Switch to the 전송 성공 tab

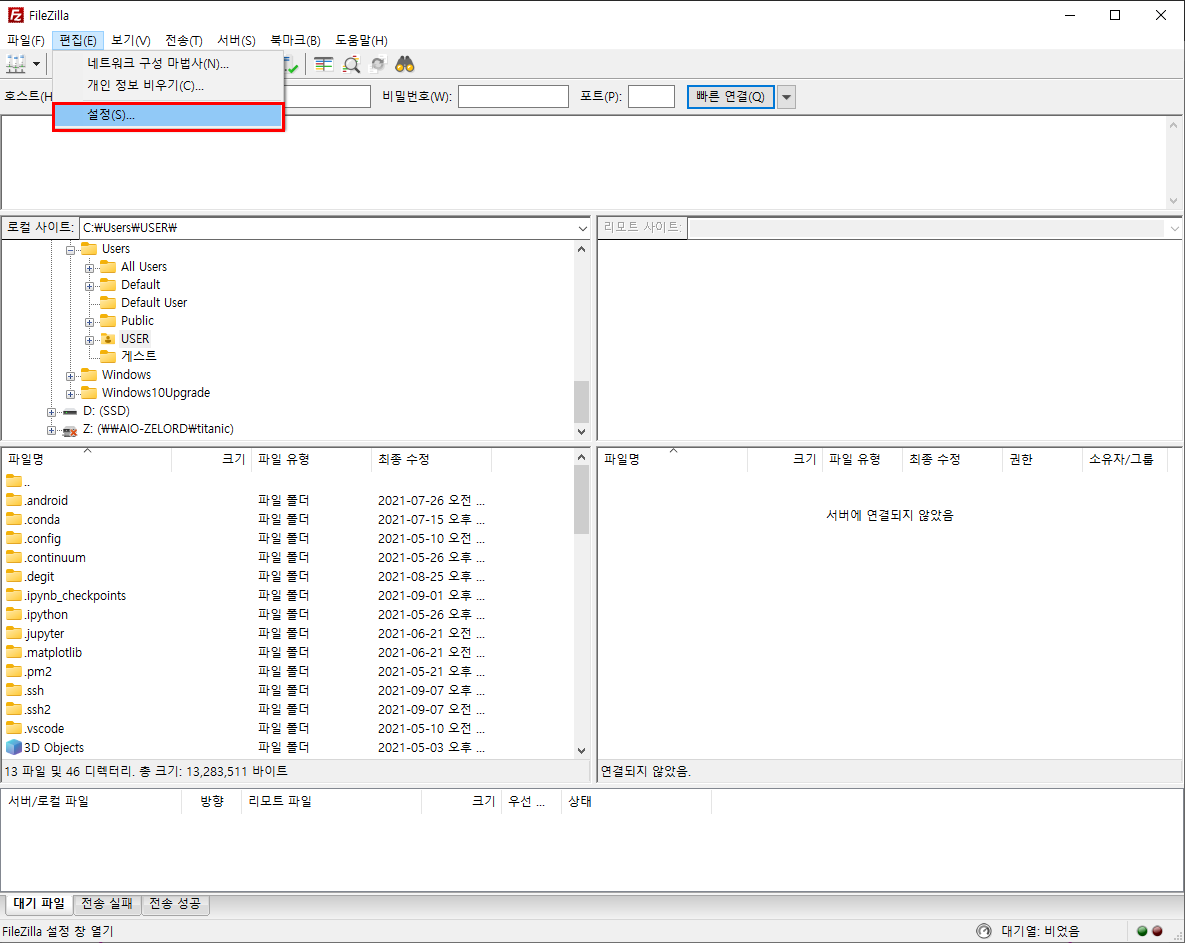click(175, 904)
